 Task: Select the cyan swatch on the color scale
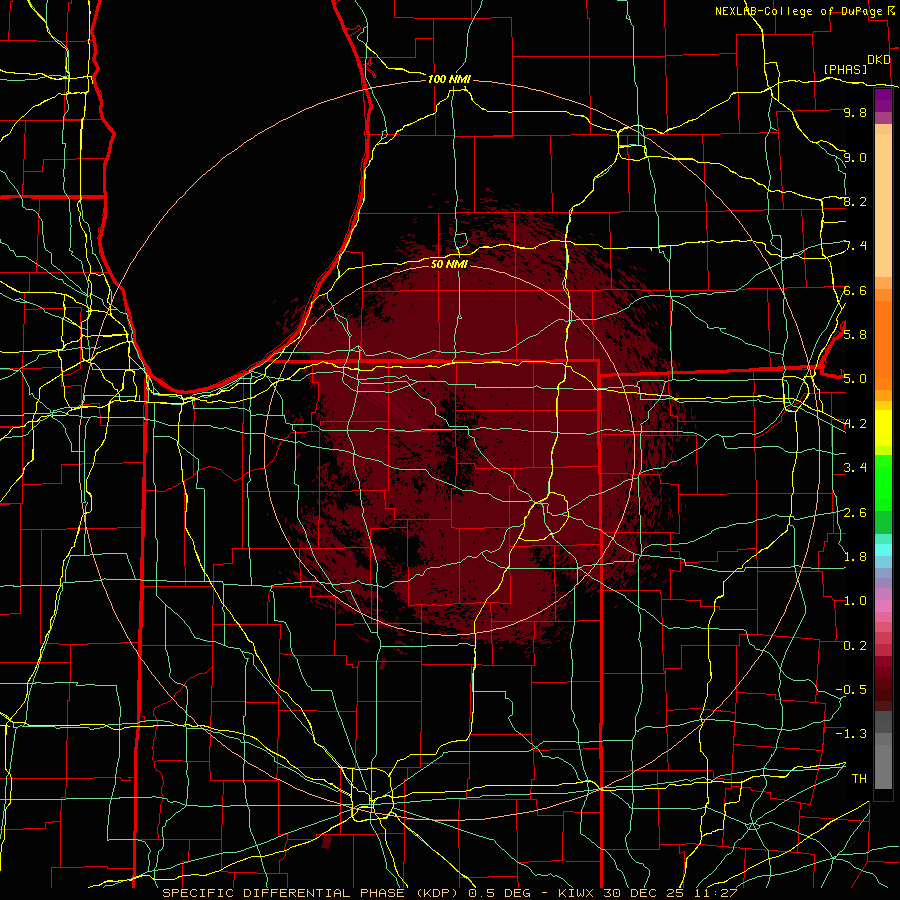(883, 550)
